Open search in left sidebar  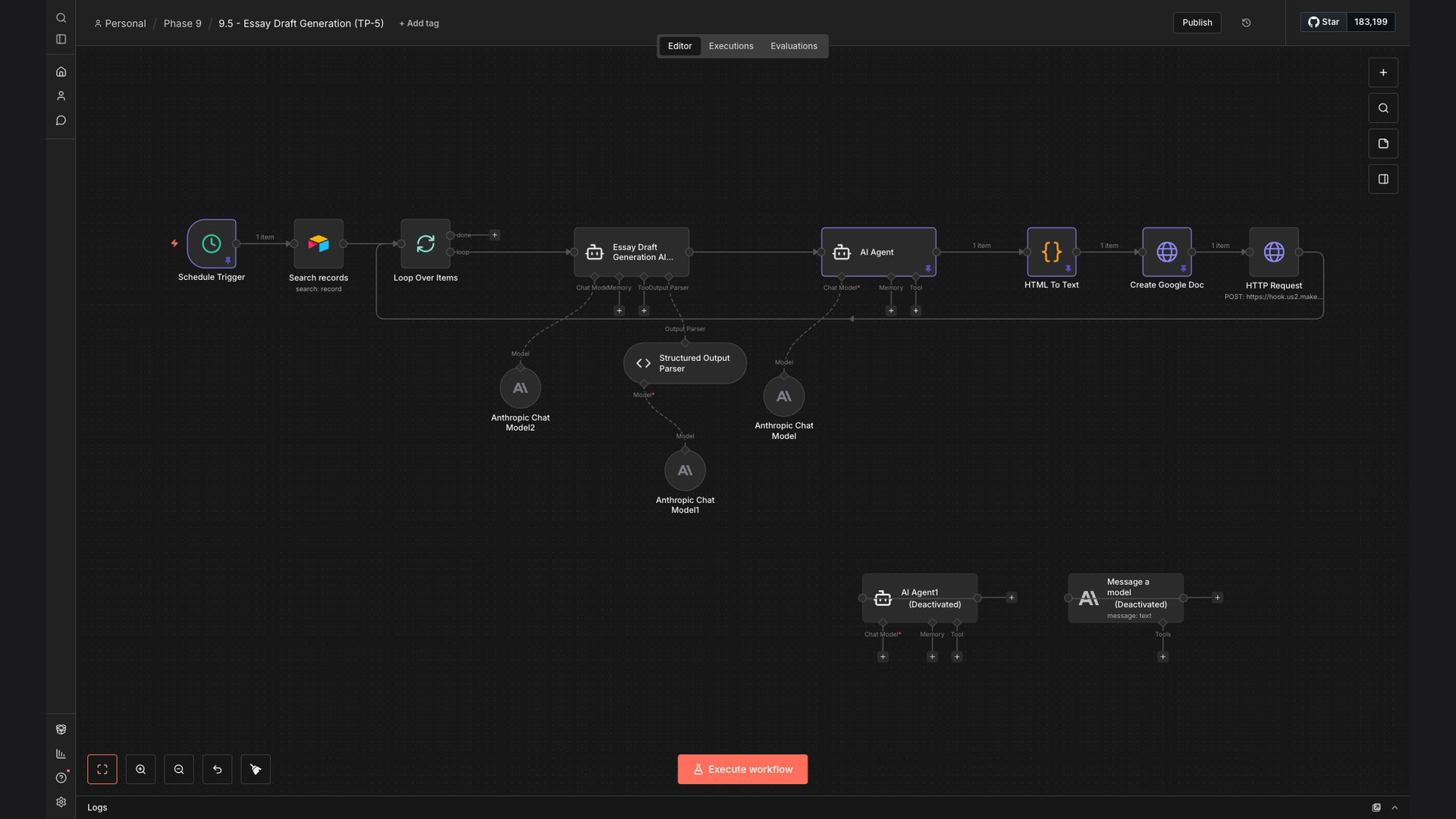click(61, 17)
